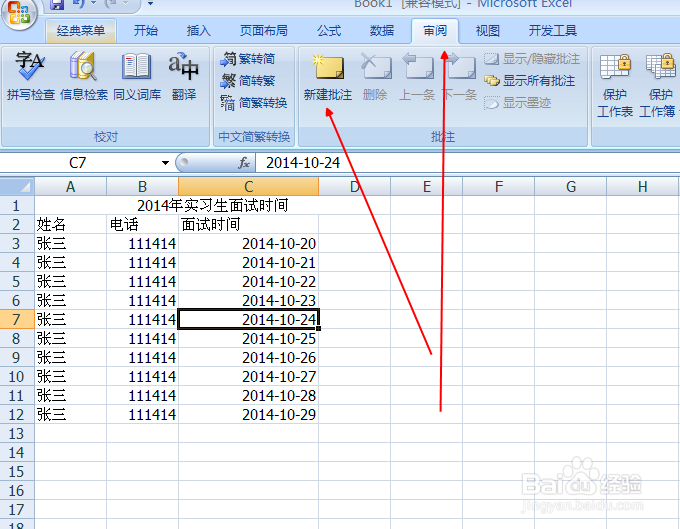Select column G header

571,187
